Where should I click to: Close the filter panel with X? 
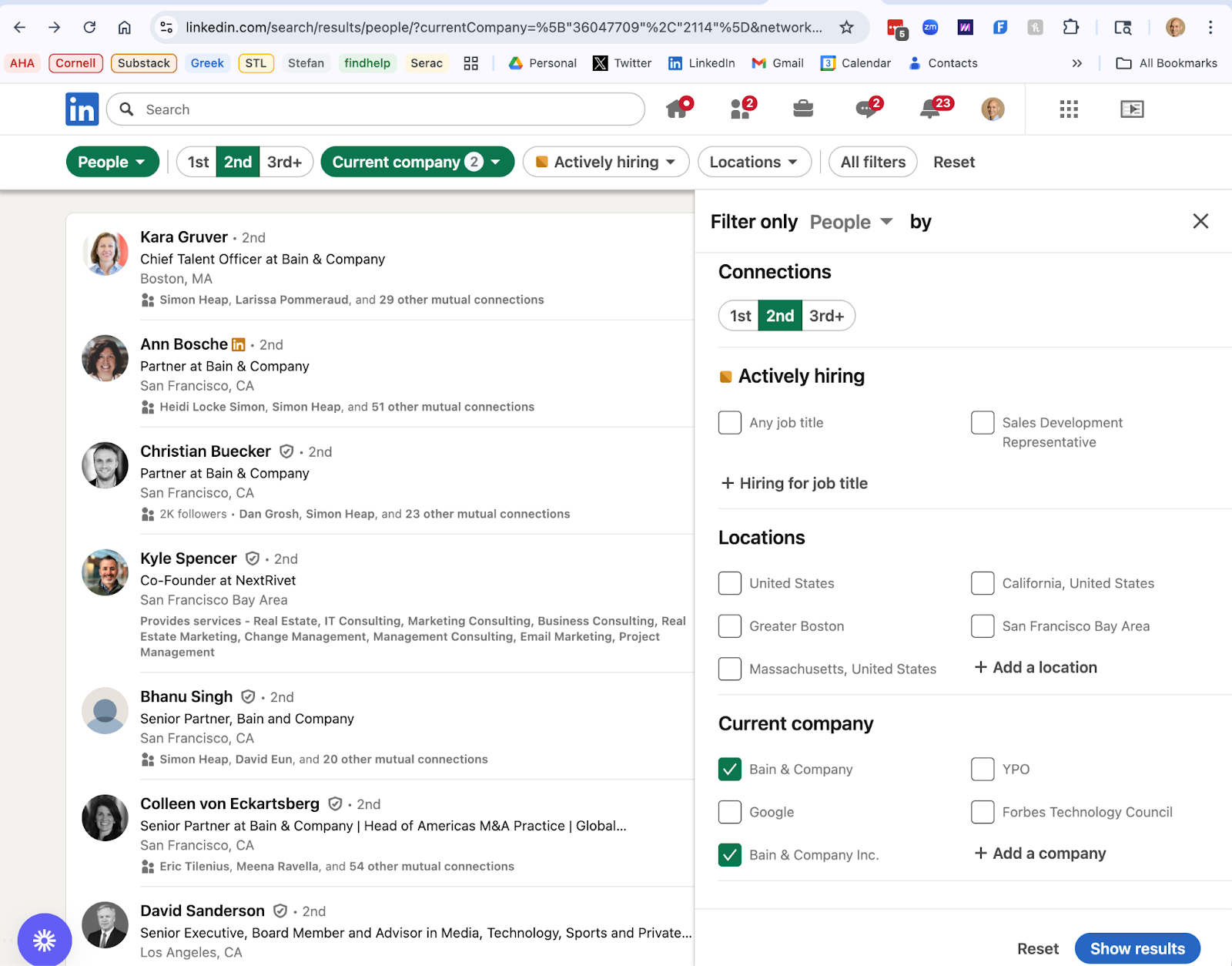[1200, 221]
